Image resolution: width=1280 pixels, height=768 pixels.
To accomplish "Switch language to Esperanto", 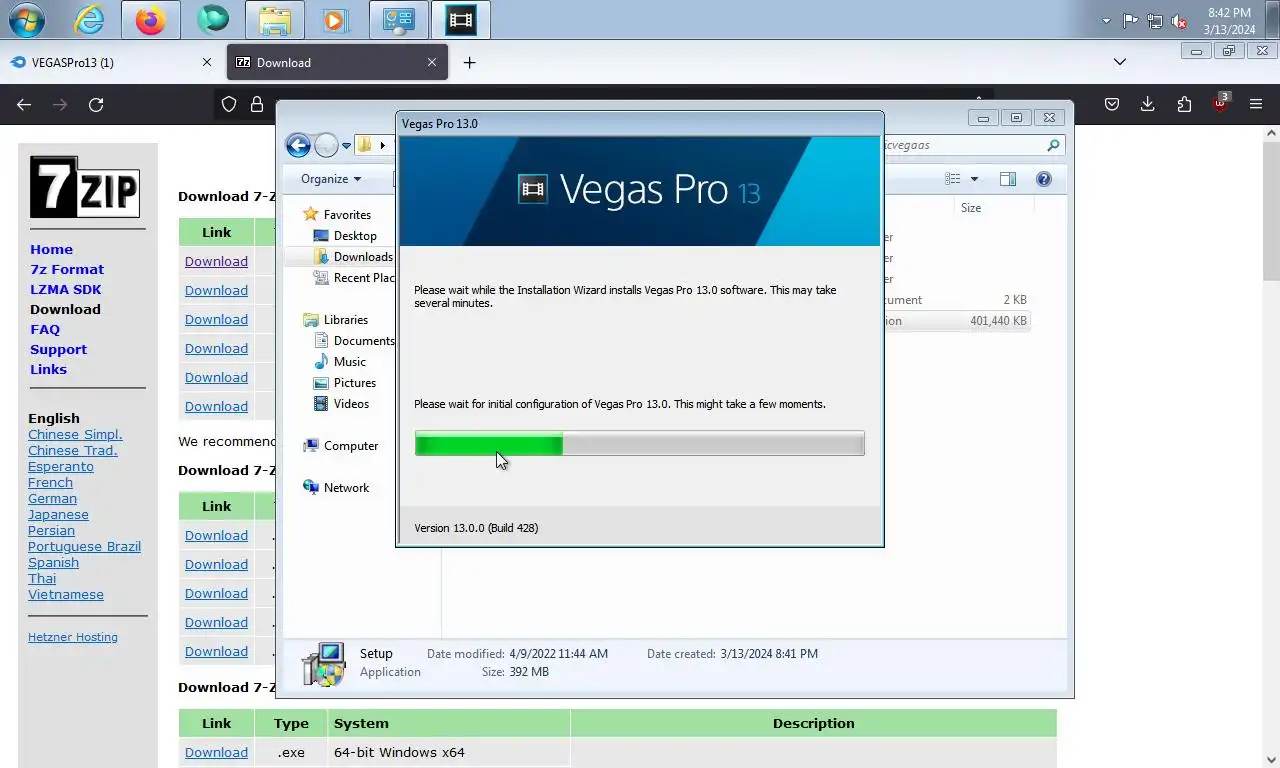I will pyautogui.click(x=61, y=466).
